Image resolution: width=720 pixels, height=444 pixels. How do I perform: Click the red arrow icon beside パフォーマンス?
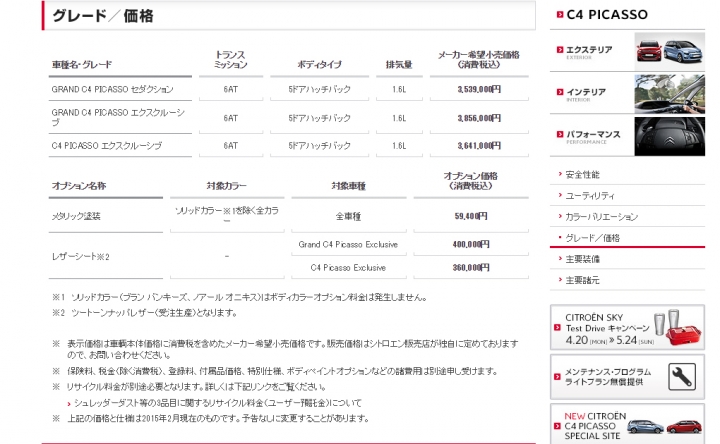[559, 134]
